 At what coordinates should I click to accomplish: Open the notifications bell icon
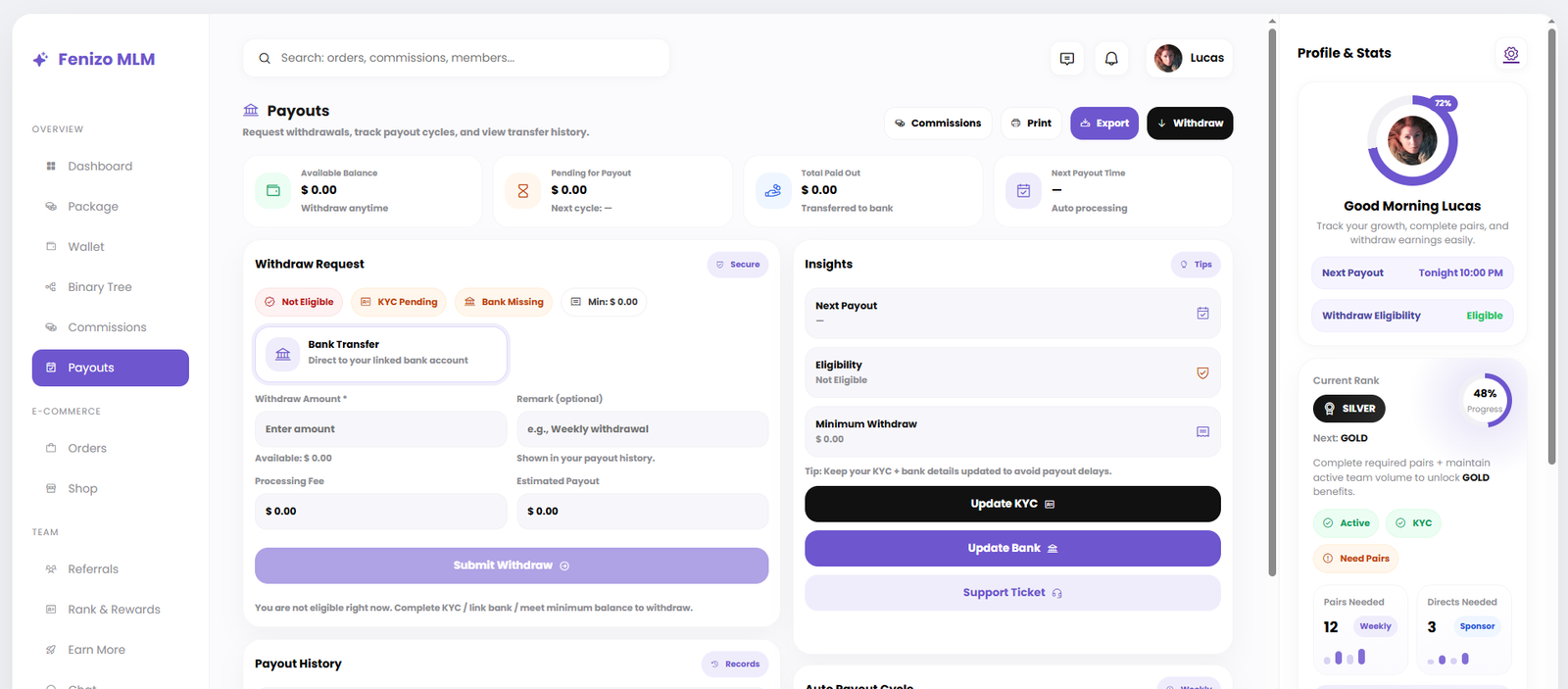(1111, 59)
